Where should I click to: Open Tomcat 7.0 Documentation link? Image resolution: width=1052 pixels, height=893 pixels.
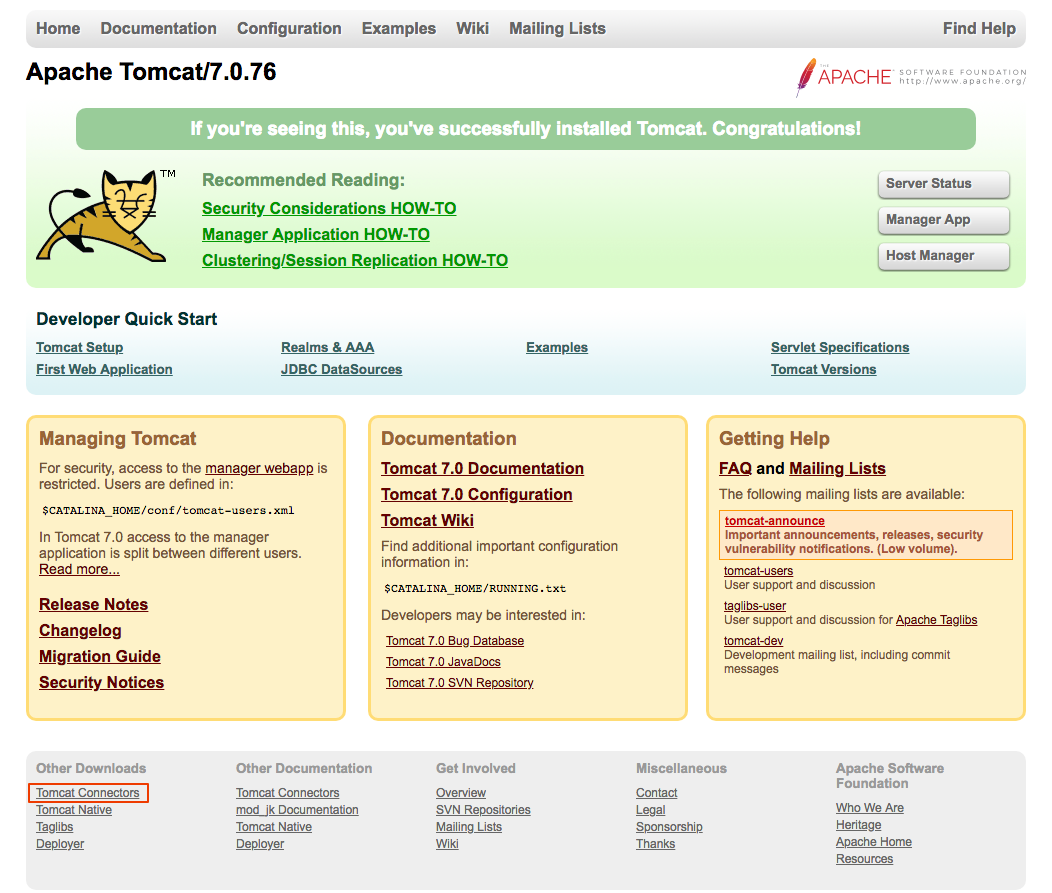pos(482,469)
